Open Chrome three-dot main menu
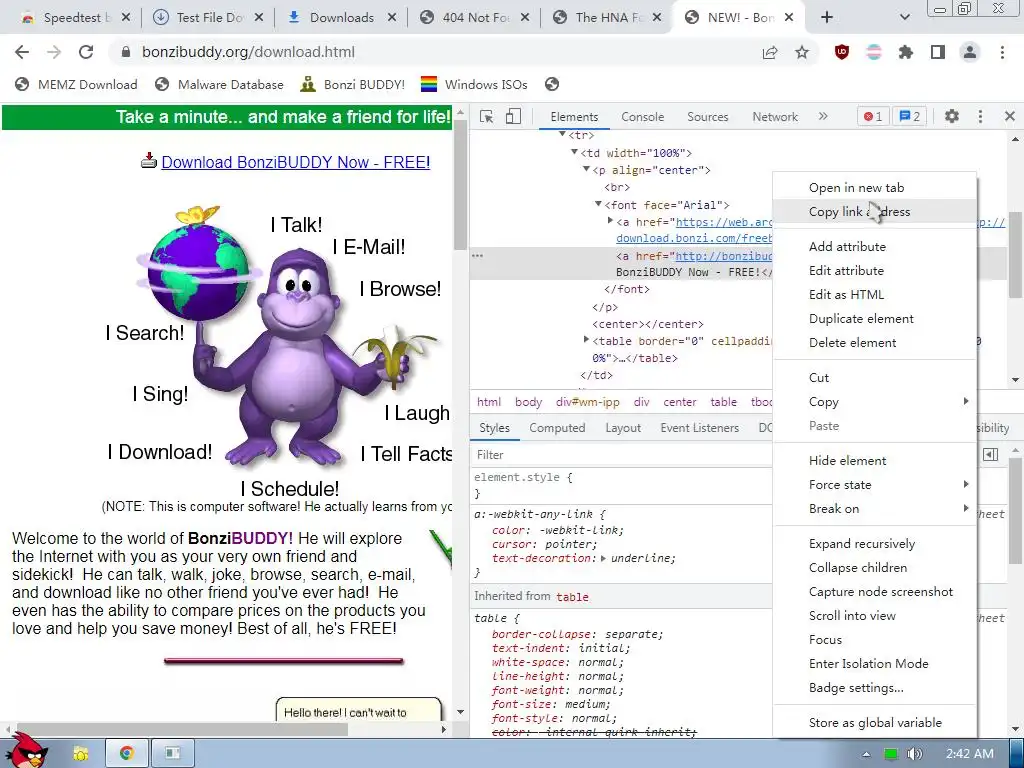The image size is (1024, 768). point(1002,52)
